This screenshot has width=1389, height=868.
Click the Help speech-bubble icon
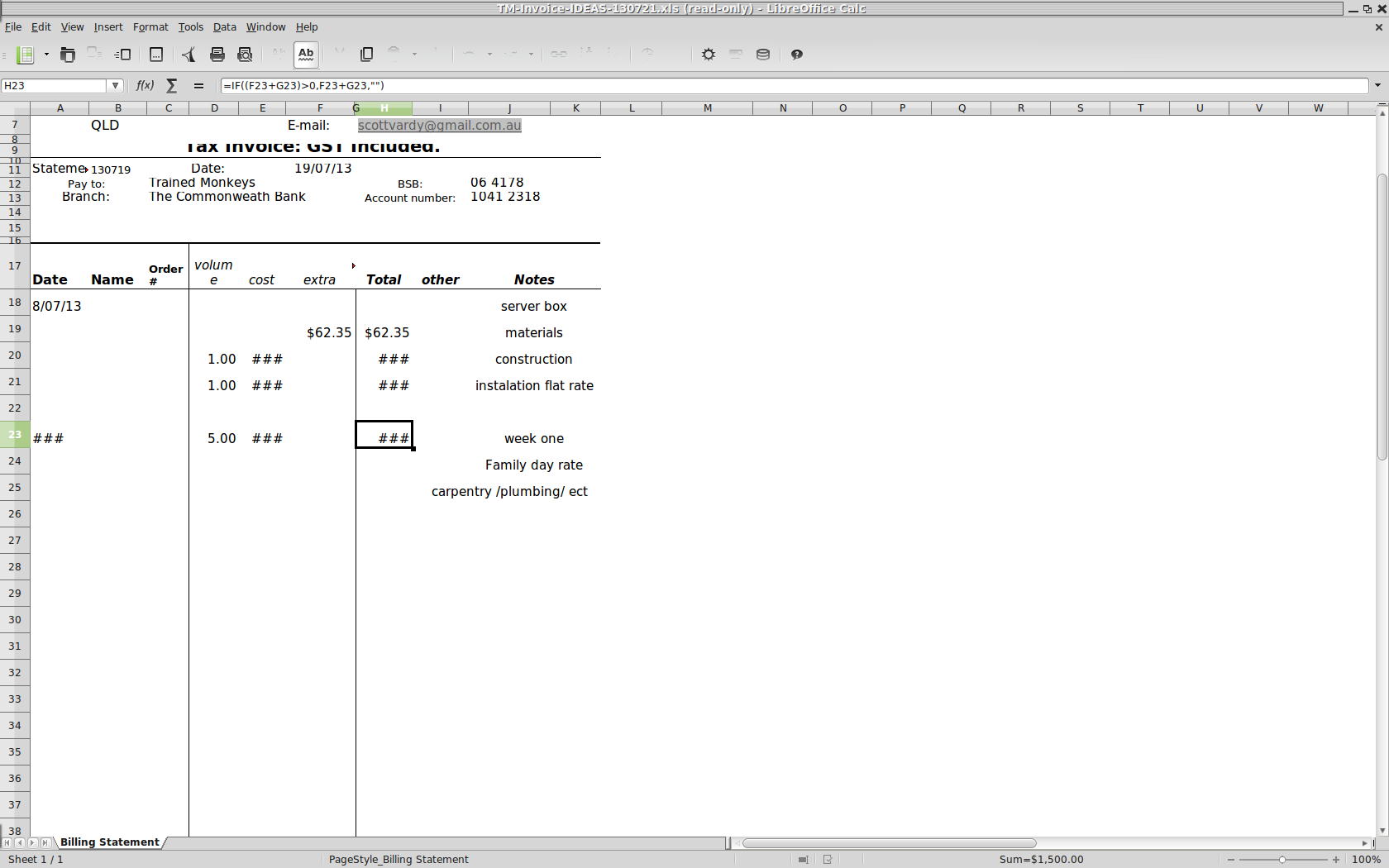tap(797, 55)
